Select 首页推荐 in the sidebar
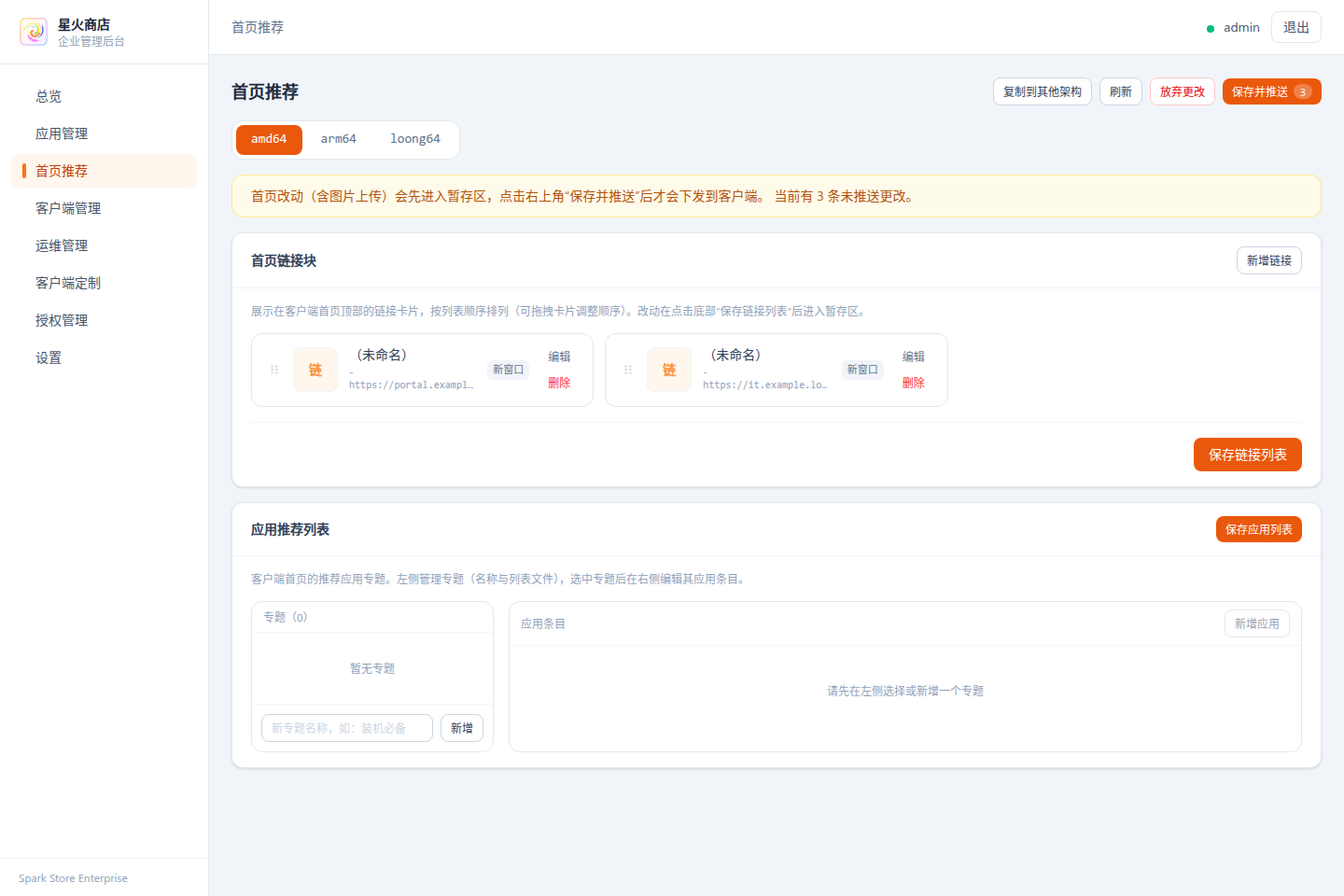 105,171
